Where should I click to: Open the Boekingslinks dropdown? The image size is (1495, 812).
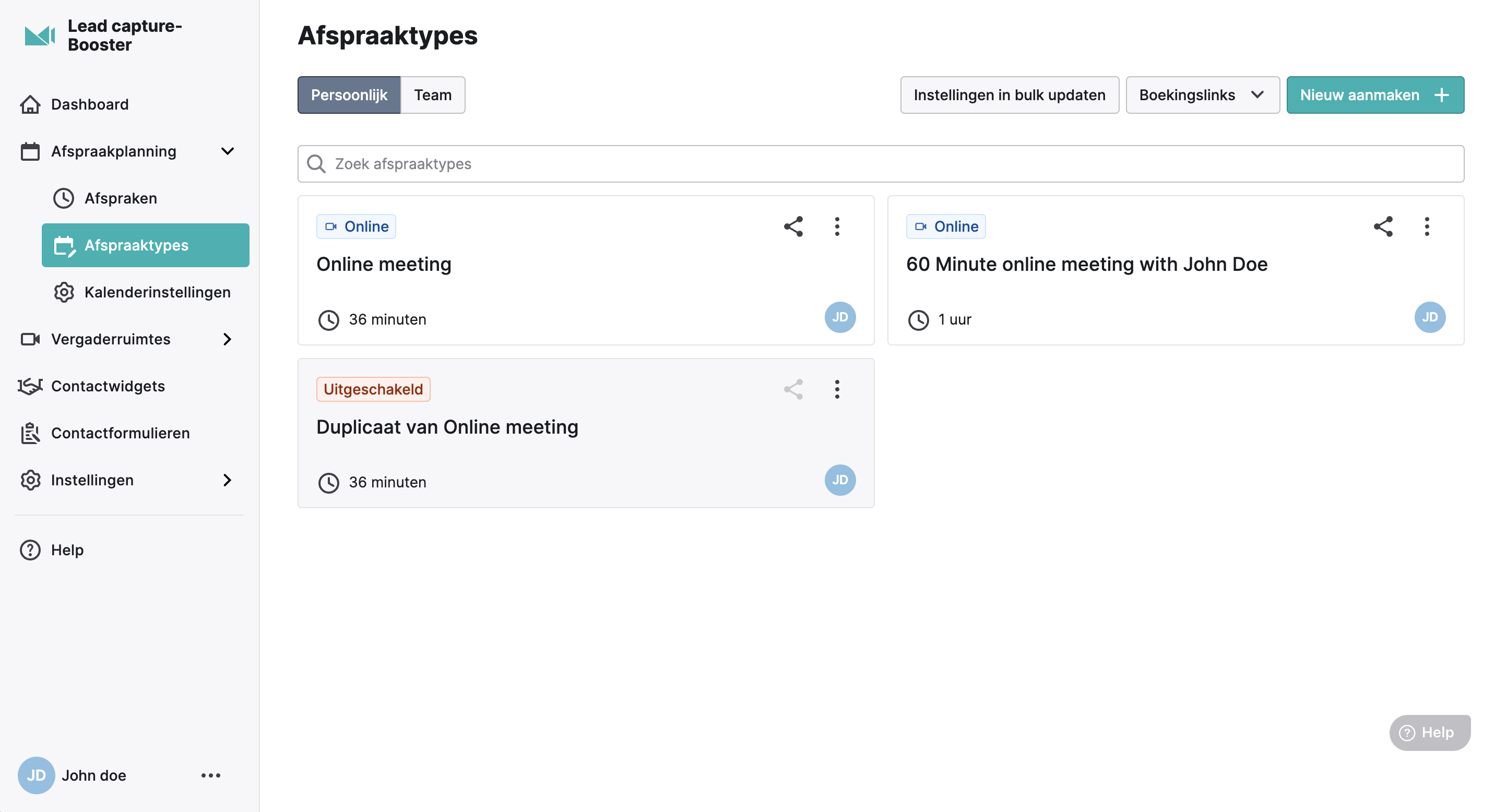(1203, 95)
